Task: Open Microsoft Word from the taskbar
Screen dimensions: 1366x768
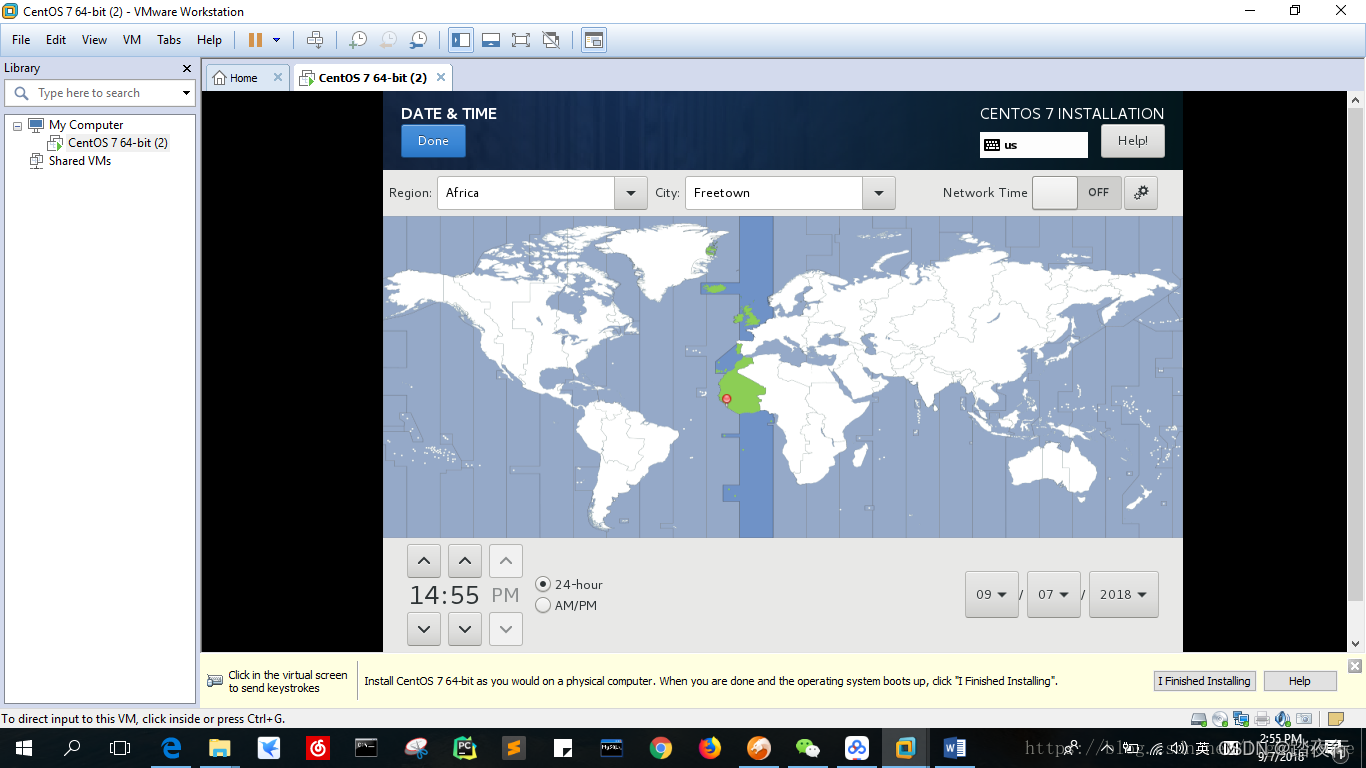Action: click(x=955, y=747)
